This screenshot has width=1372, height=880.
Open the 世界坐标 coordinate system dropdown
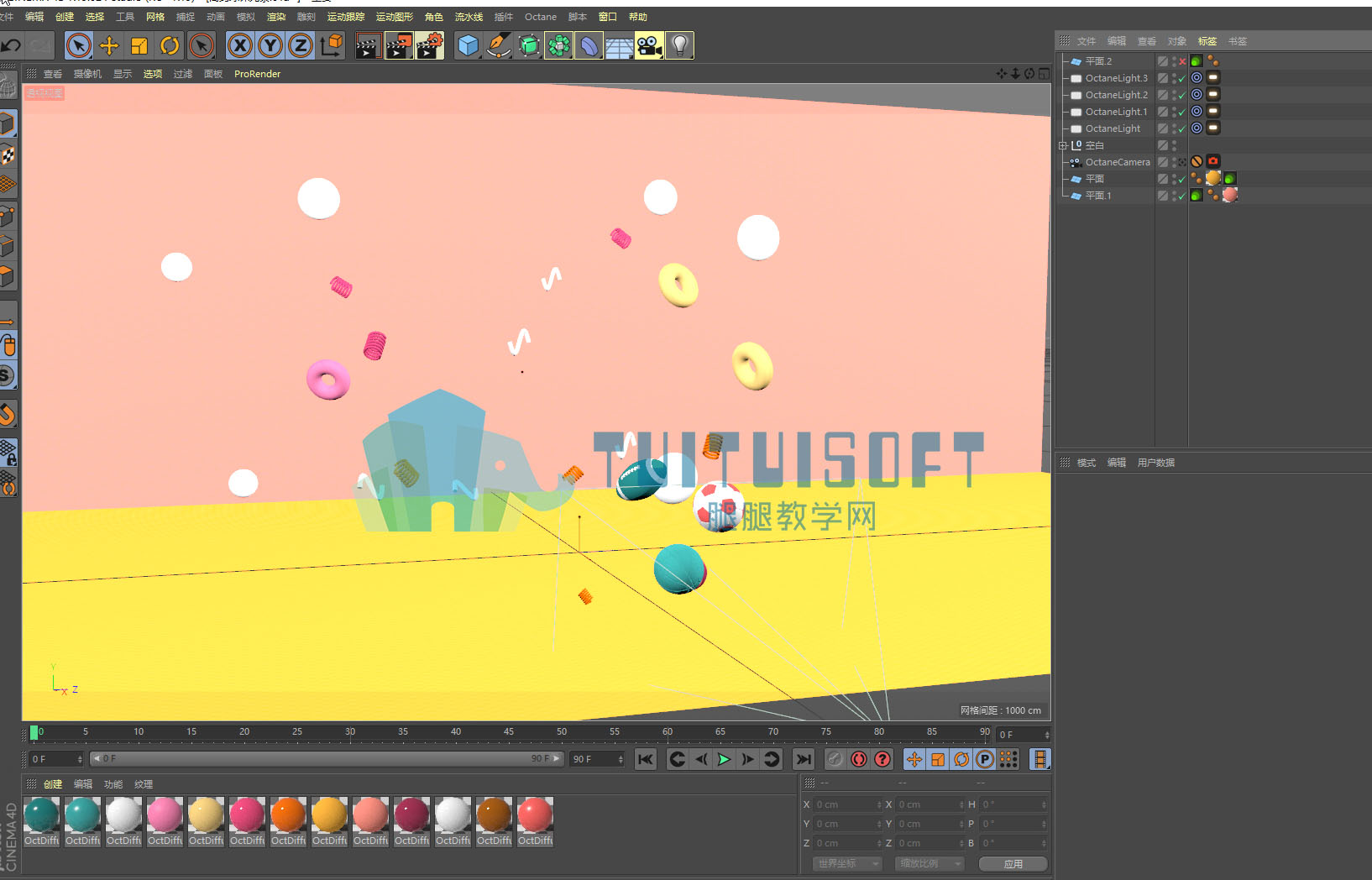click(847, 863)
